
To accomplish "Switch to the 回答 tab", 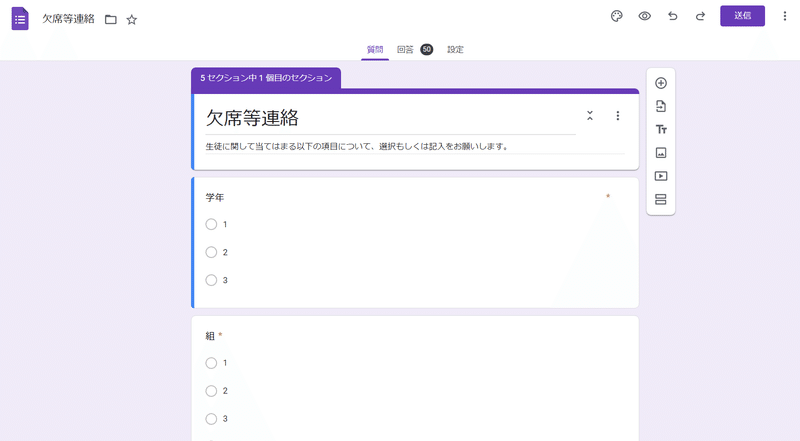I will [x=405, y=50].
